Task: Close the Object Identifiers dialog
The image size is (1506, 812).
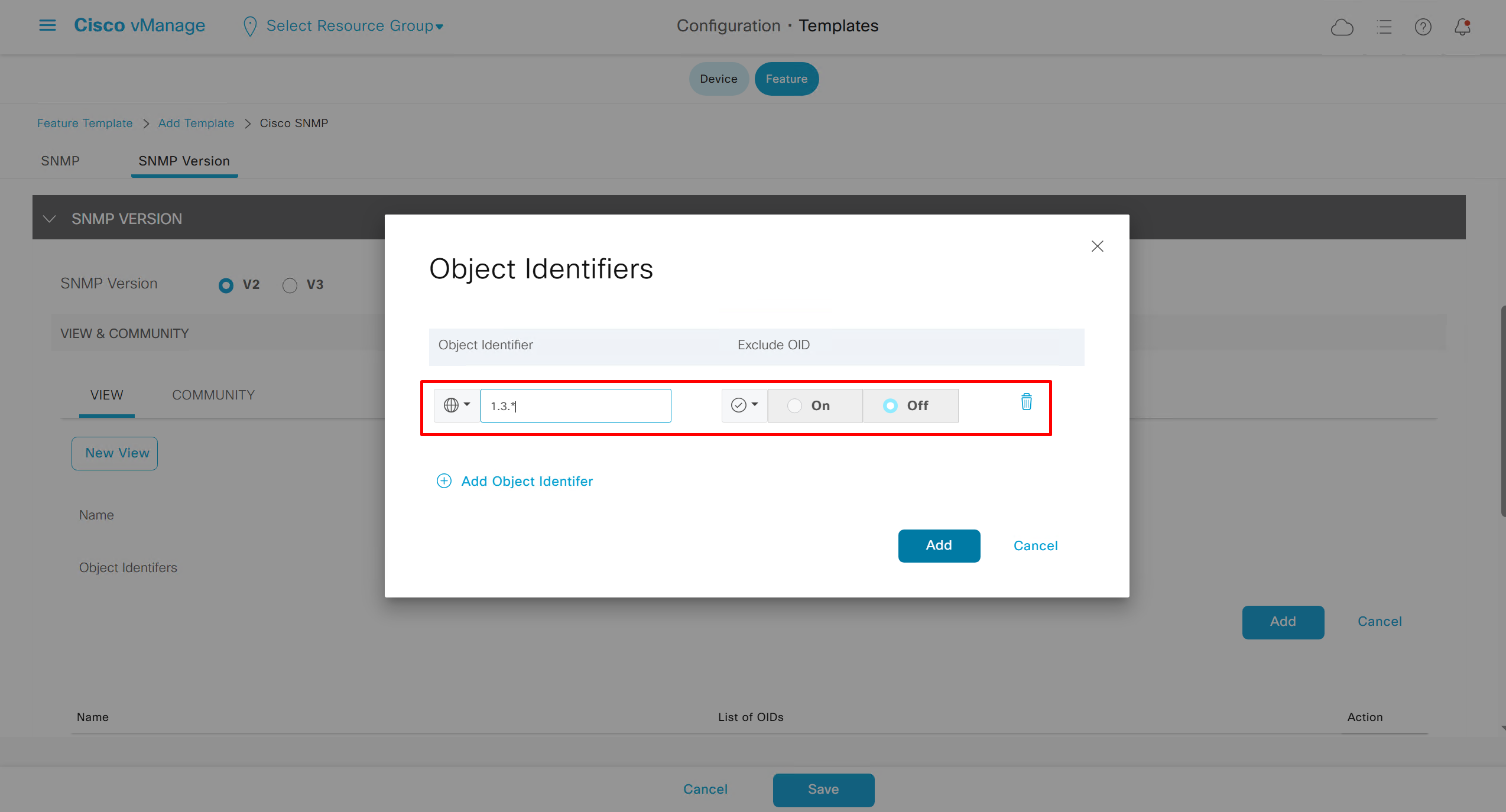Action: pos(1097,246)
